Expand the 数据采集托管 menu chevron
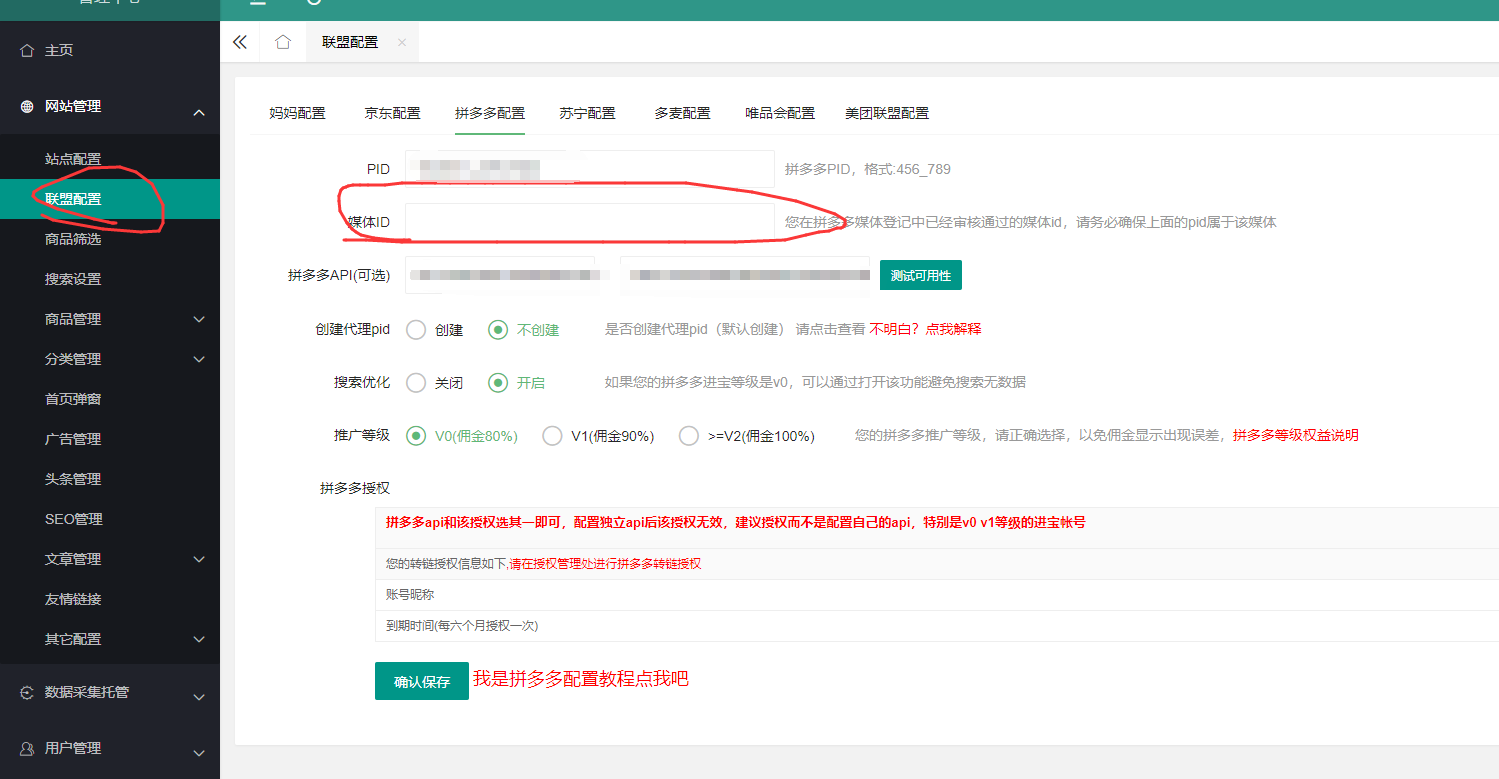1499x779 pixels. 199,697
